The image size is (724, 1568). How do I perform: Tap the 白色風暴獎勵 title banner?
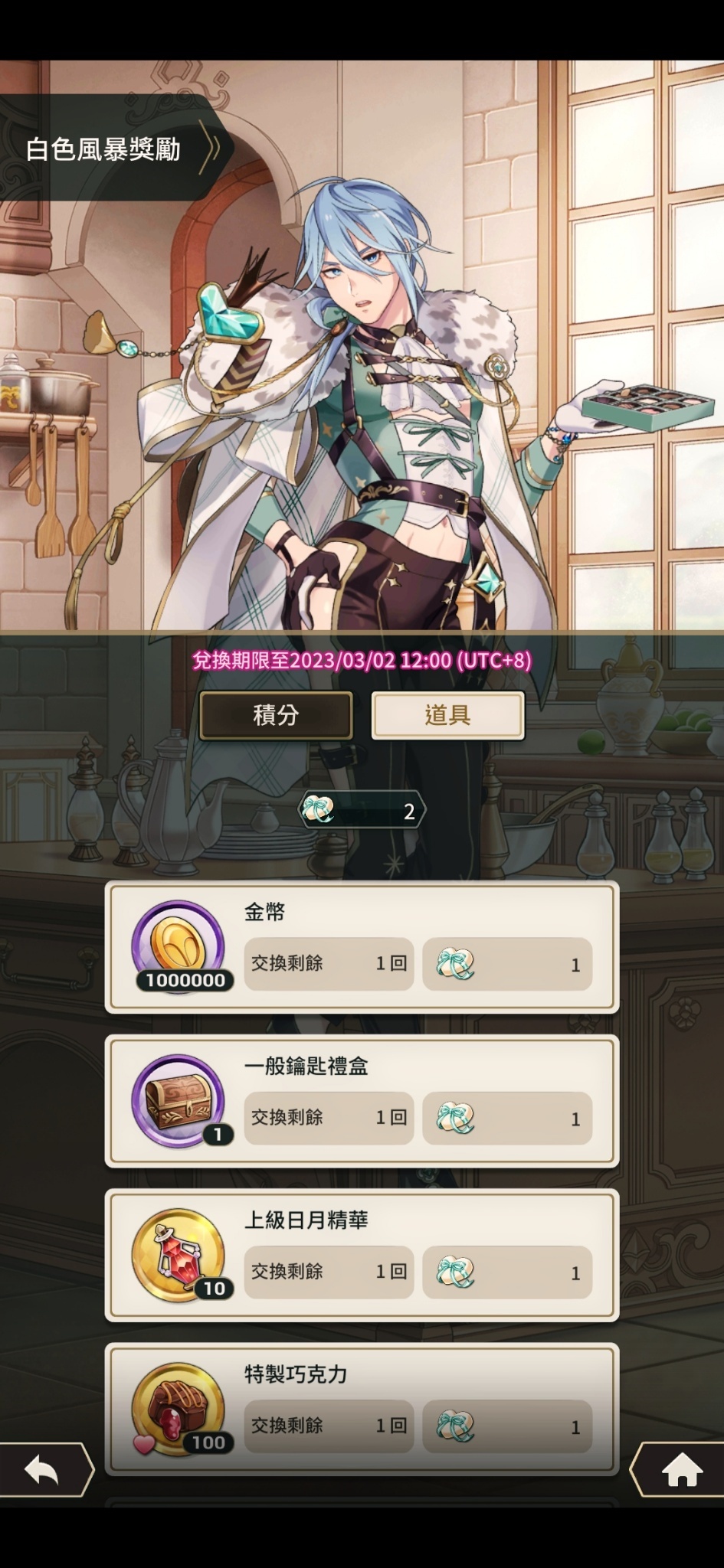(x=115, y=148)
